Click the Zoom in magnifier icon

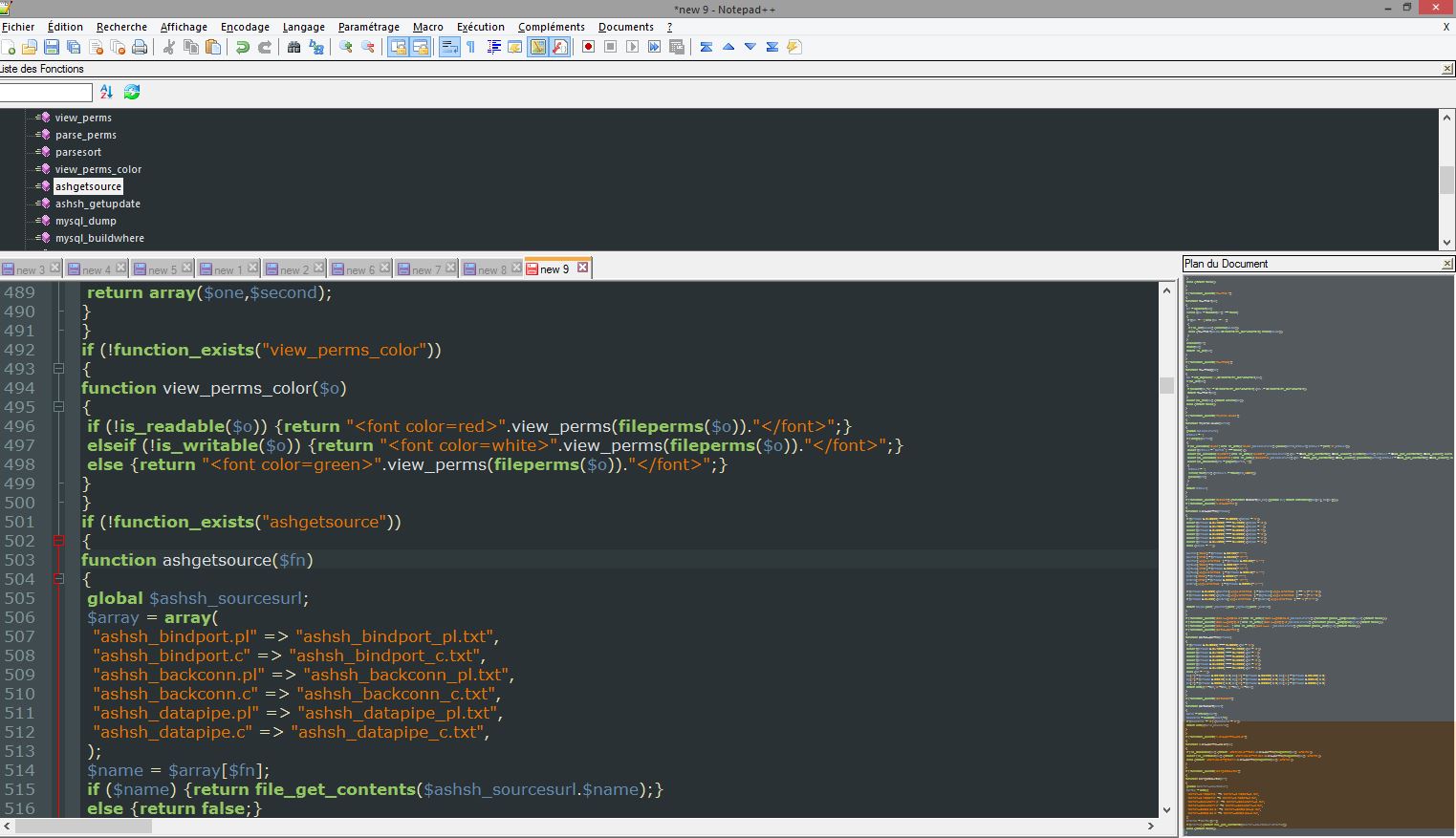[346, 47]
